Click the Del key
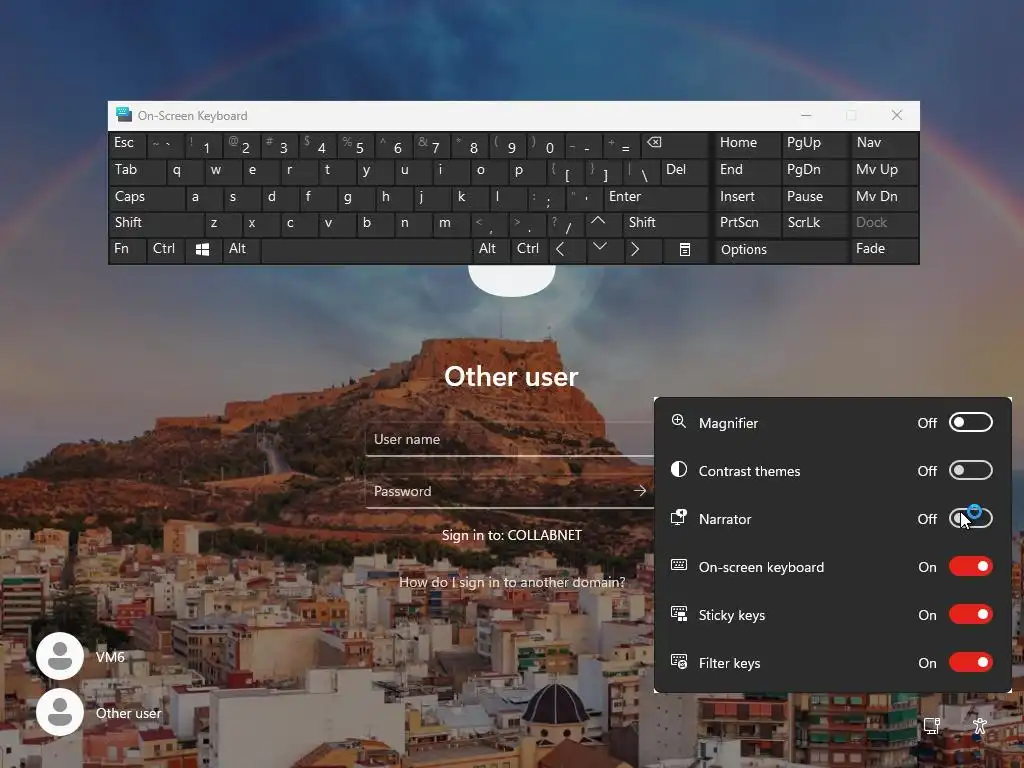The image size is (1024, 768). pos(684,170)
